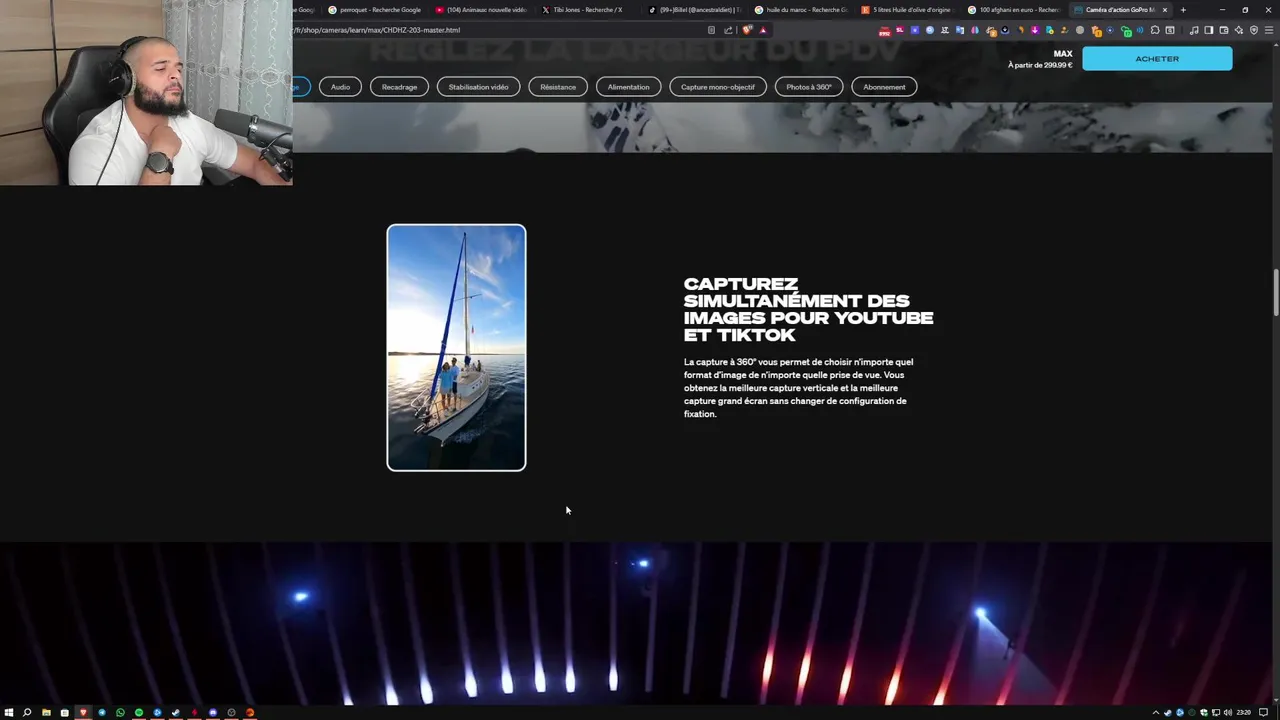This screenshot has width=1280, height=720.
Task: Open WhatsApp from the taskbar
Action: [120, 713]
